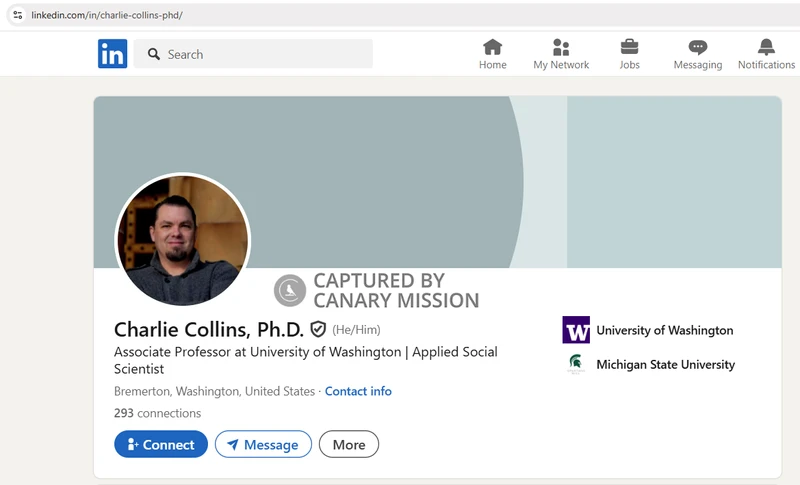Image resolution: width=800 pixels, height=485 pixels.
Task: Click the Michigan State University link
Action: (x=666, y=365)
